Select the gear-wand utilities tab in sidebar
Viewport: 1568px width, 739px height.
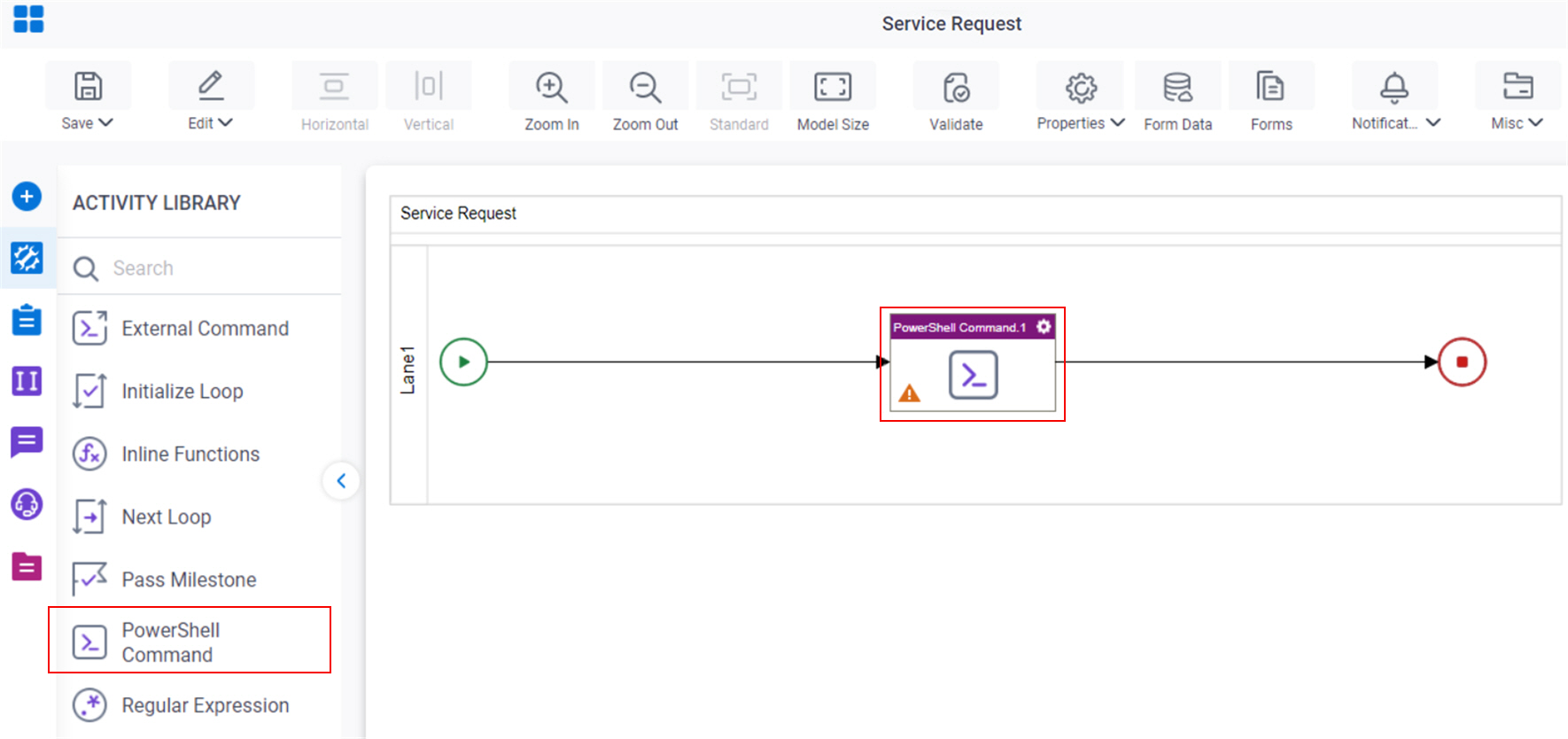click(x=27, y=258)
